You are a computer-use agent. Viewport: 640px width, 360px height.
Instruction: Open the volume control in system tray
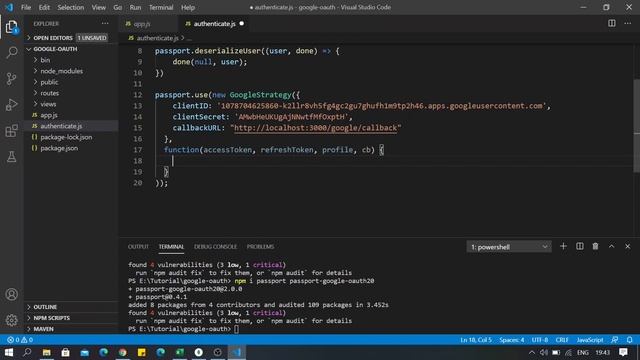click(x=544, y=352)
